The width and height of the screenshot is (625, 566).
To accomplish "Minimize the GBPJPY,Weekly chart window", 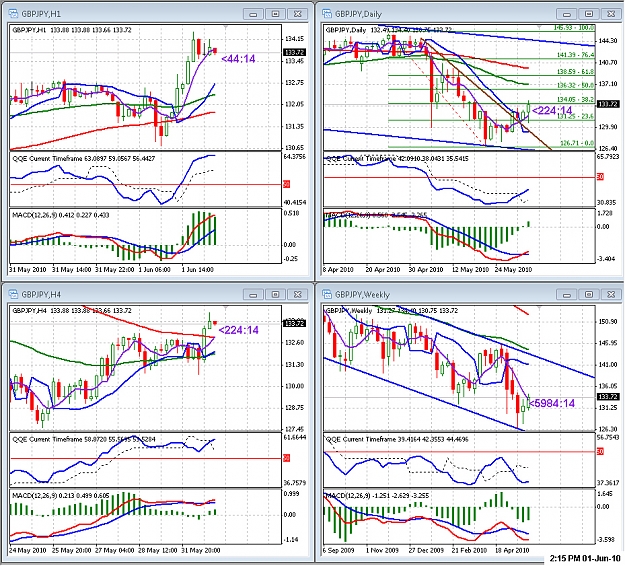I will click(566, 295).
